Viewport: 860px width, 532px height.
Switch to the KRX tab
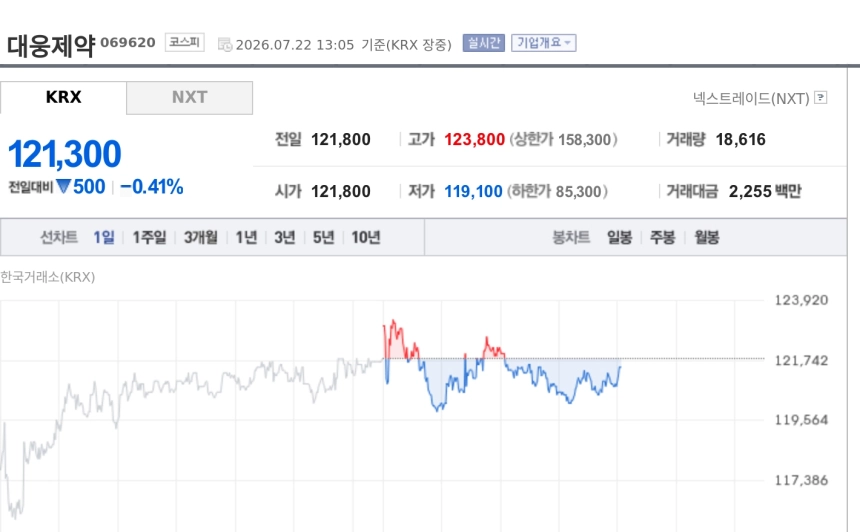63,98
